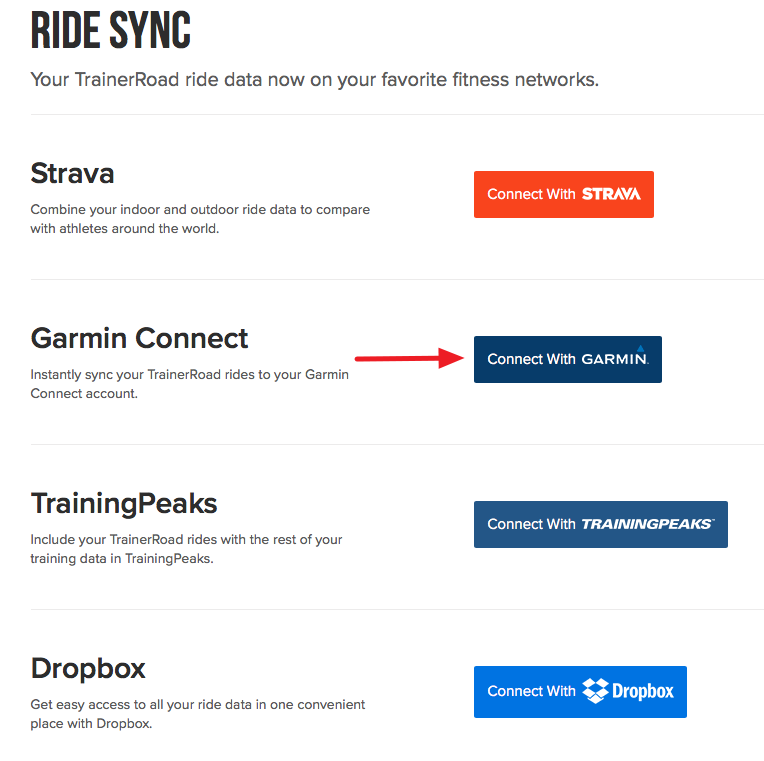The width and height of the screenshot is (764, 761).
Task: Click the Strava description about athletes
Action: point(200,219)
